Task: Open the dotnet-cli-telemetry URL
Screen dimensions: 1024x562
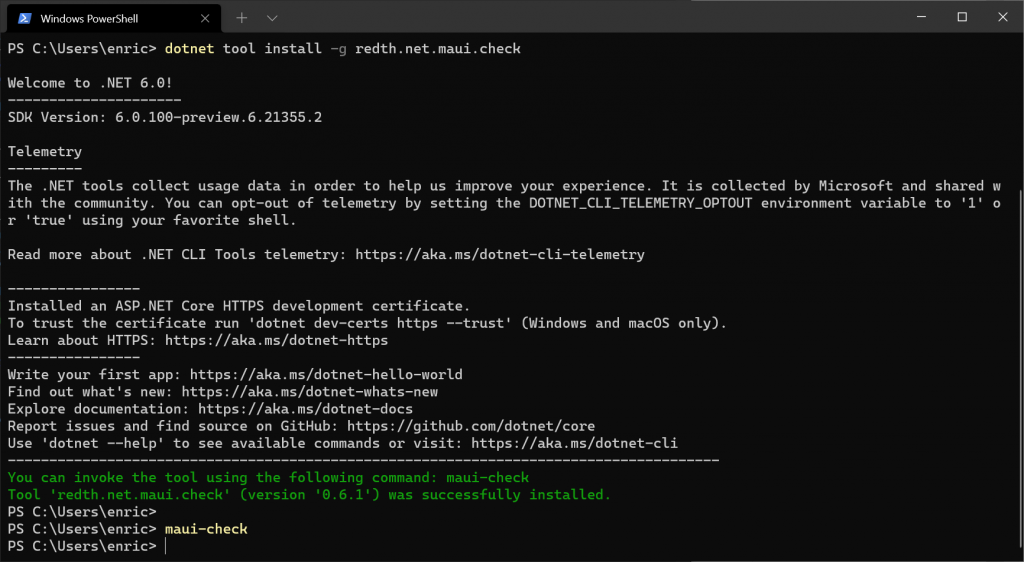Action: 499,255
